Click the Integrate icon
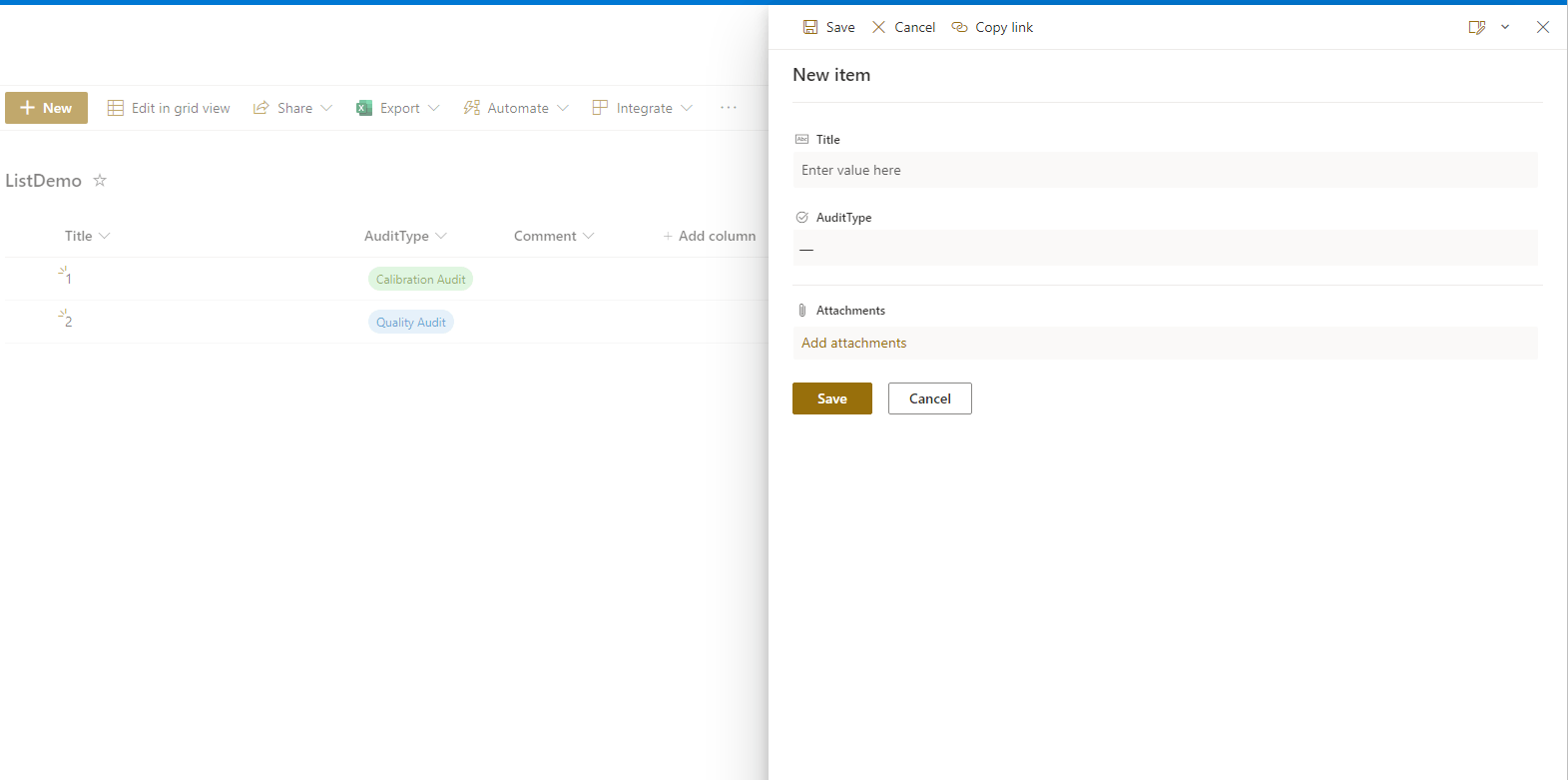Viewport: 1568px width, 780px height. coord(600,108)
